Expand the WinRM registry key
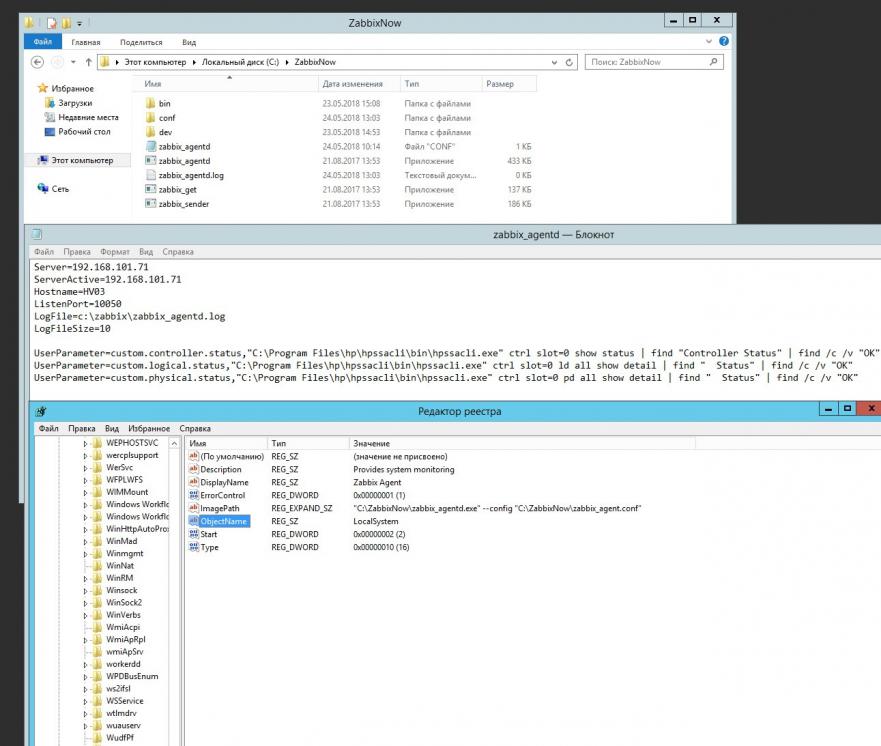The height and width of the screenshot is (746, 881). click(x=88, y=578)
